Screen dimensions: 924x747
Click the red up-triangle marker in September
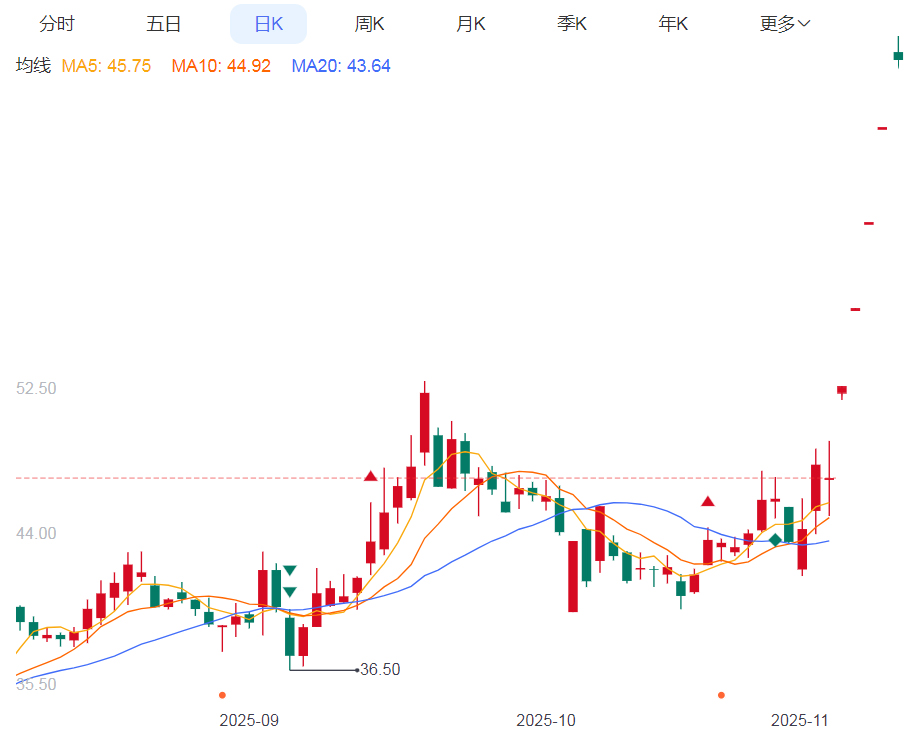click(x=371, y=476)
